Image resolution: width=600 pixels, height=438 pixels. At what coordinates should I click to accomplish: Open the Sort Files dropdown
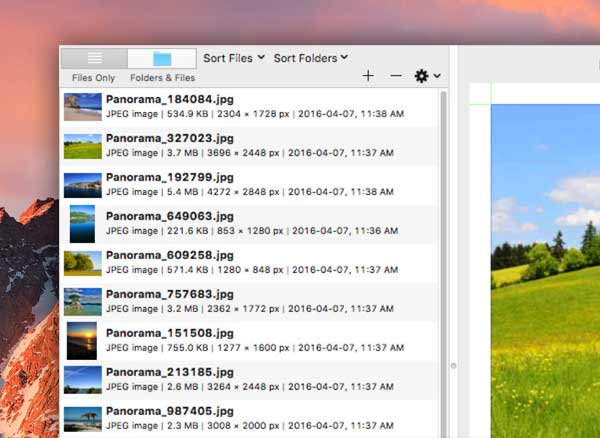(x=234, y=58)
